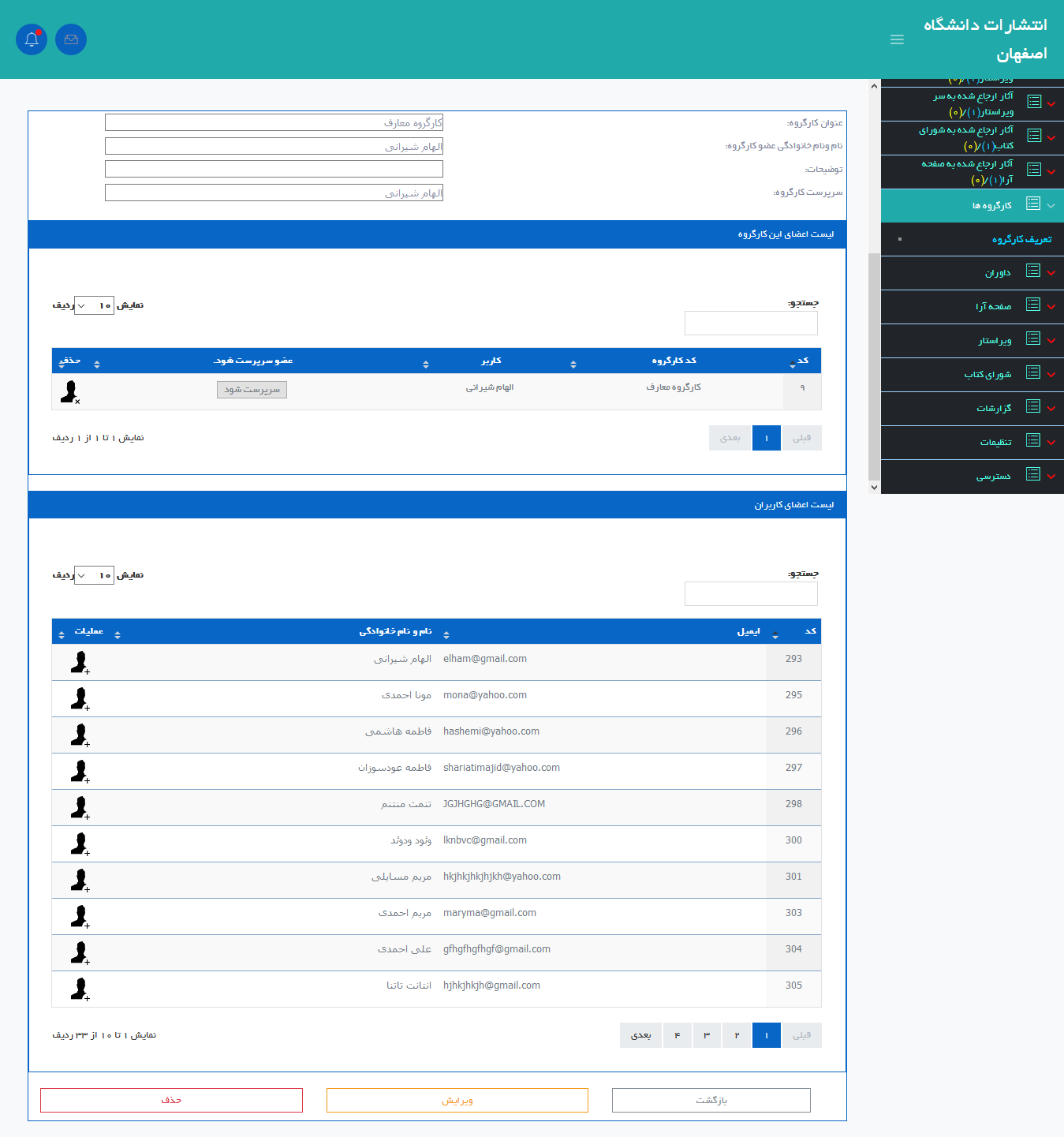Click the سرپرست شود button
The height and width of the screenshot is (1137, 1064).
(x=252, y=390)
